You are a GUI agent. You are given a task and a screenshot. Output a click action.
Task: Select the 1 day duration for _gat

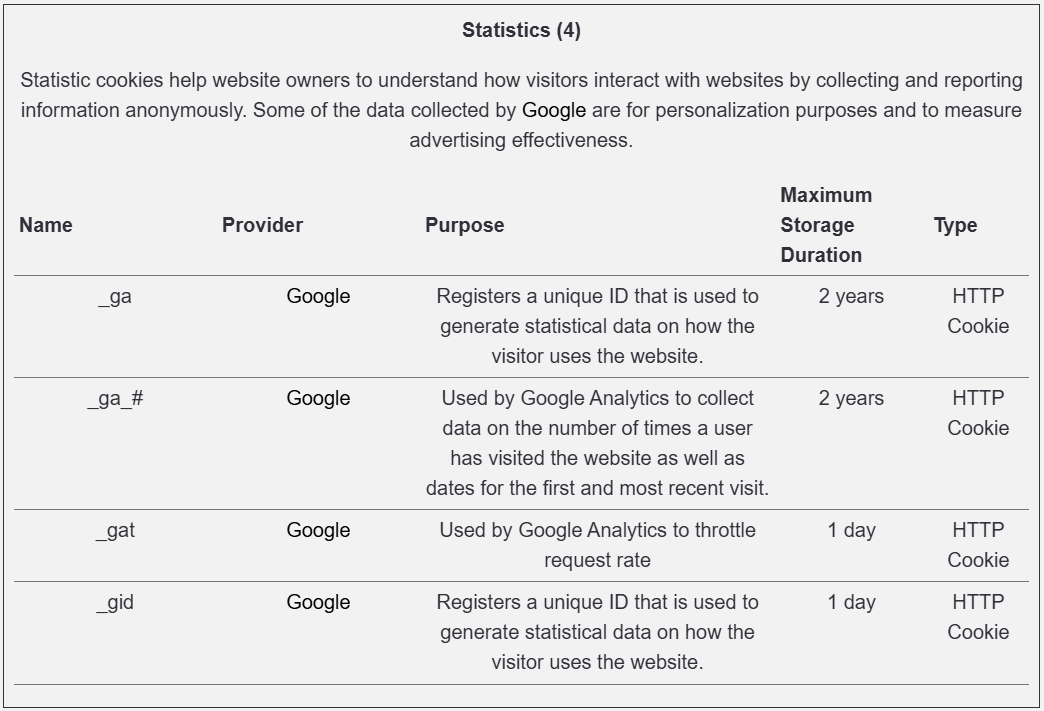[851, 530]
